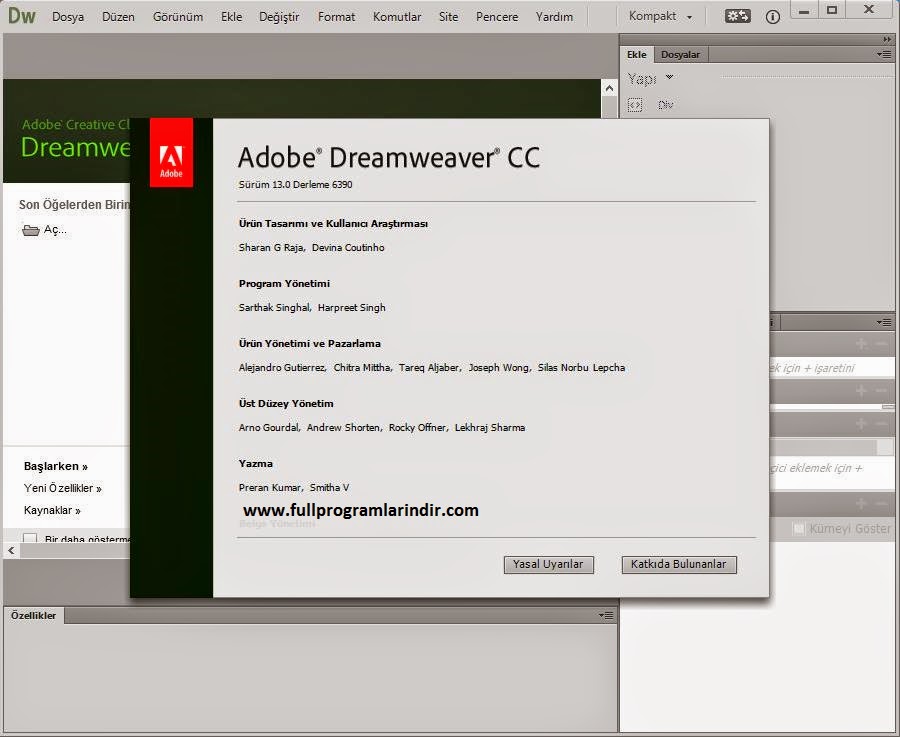Open the Komutlar menu
This screenshot has height=737, width=900.
pyautogui.click(x=397, y=17)
